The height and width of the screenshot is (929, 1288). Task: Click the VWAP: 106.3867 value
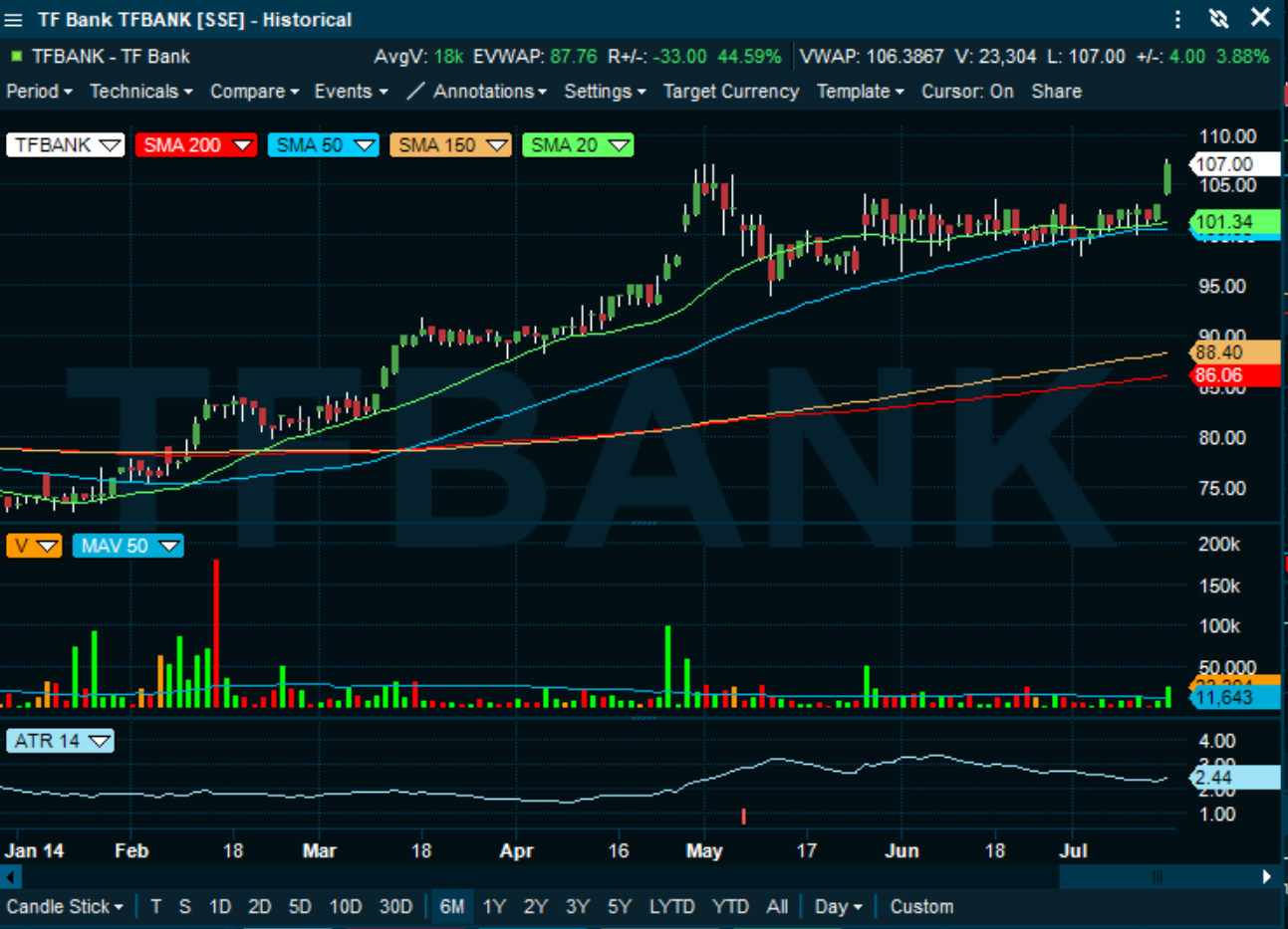(x=871, y=57)
